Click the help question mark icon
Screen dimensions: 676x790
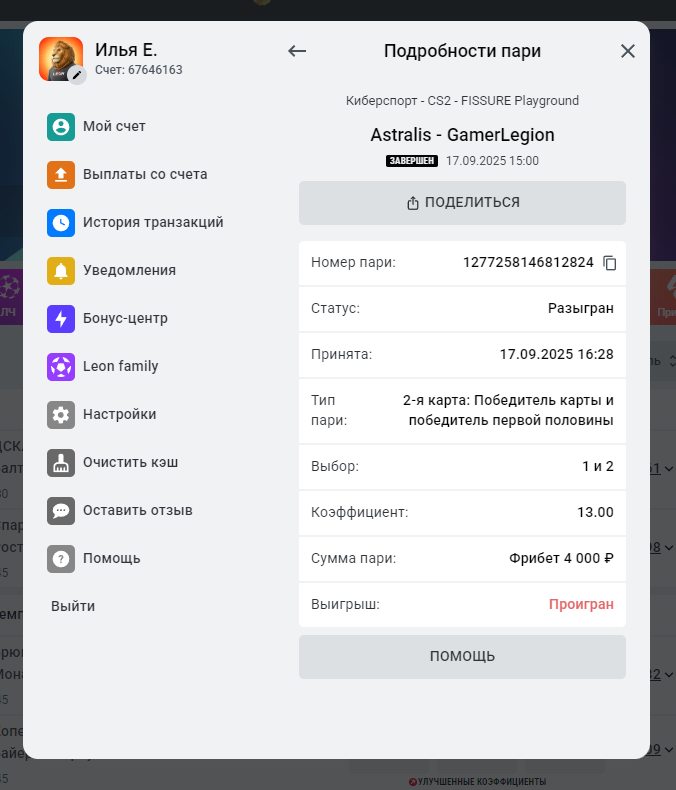pyautogui.click(x=61, y=559)
